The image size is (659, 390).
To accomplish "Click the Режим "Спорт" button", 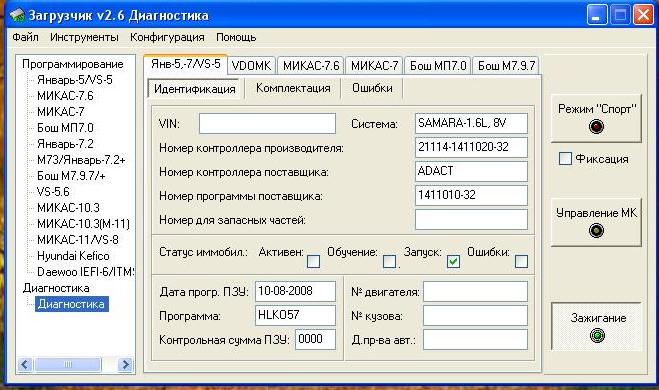I will [x=596, y=118].
